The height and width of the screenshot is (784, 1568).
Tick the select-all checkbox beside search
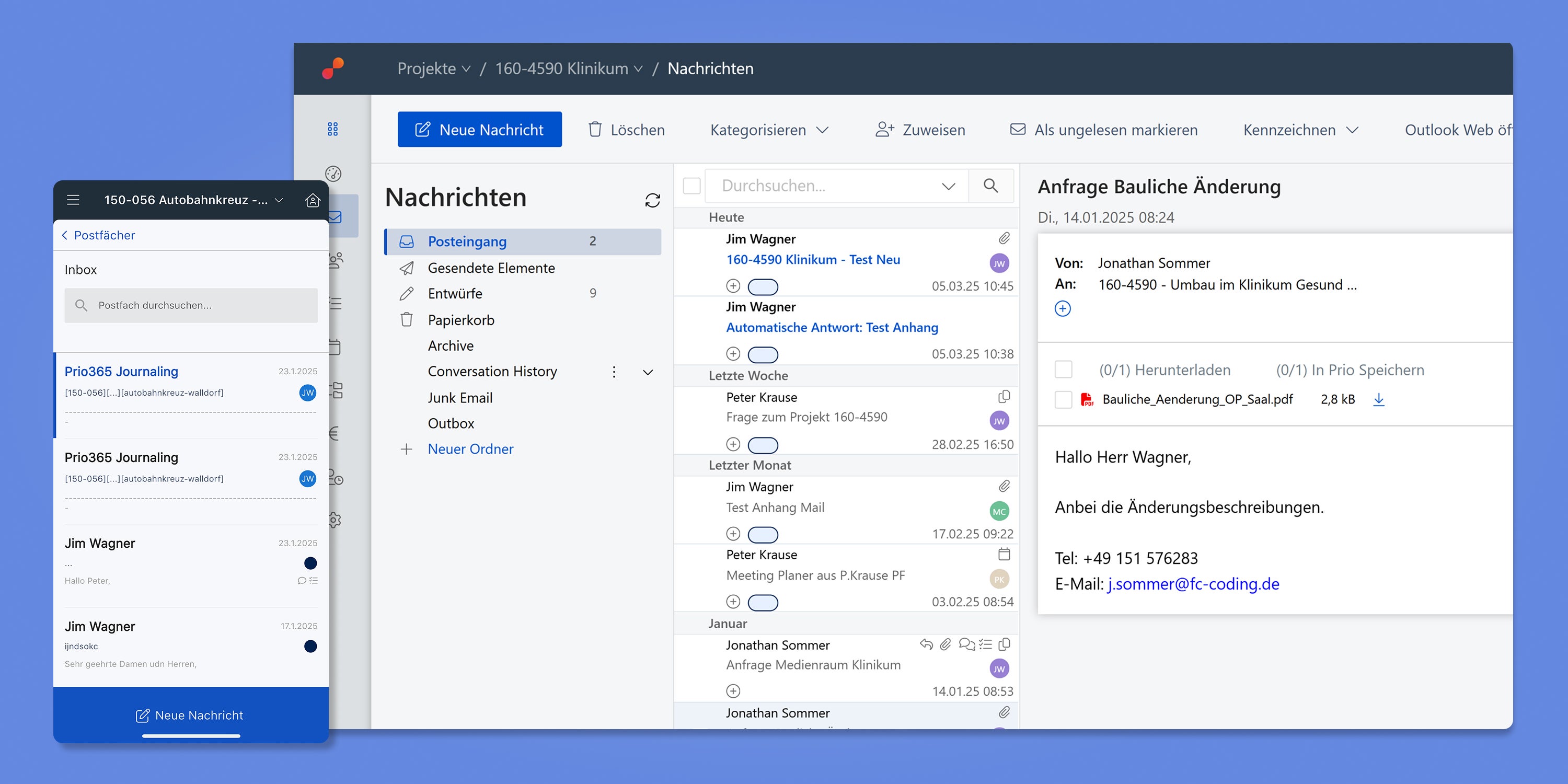pos(691,186)
